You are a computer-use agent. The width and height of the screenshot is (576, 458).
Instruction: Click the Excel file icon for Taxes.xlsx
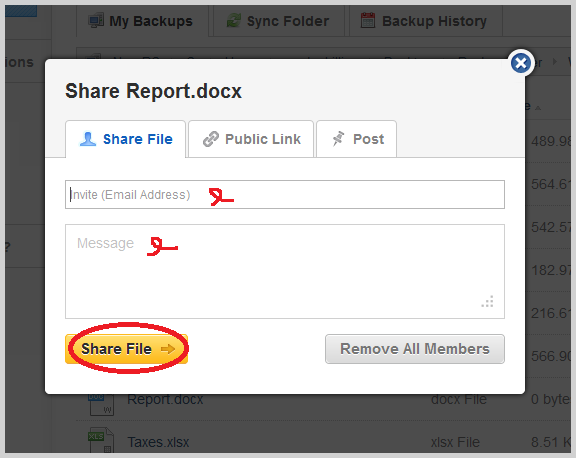tap(101, 440)
